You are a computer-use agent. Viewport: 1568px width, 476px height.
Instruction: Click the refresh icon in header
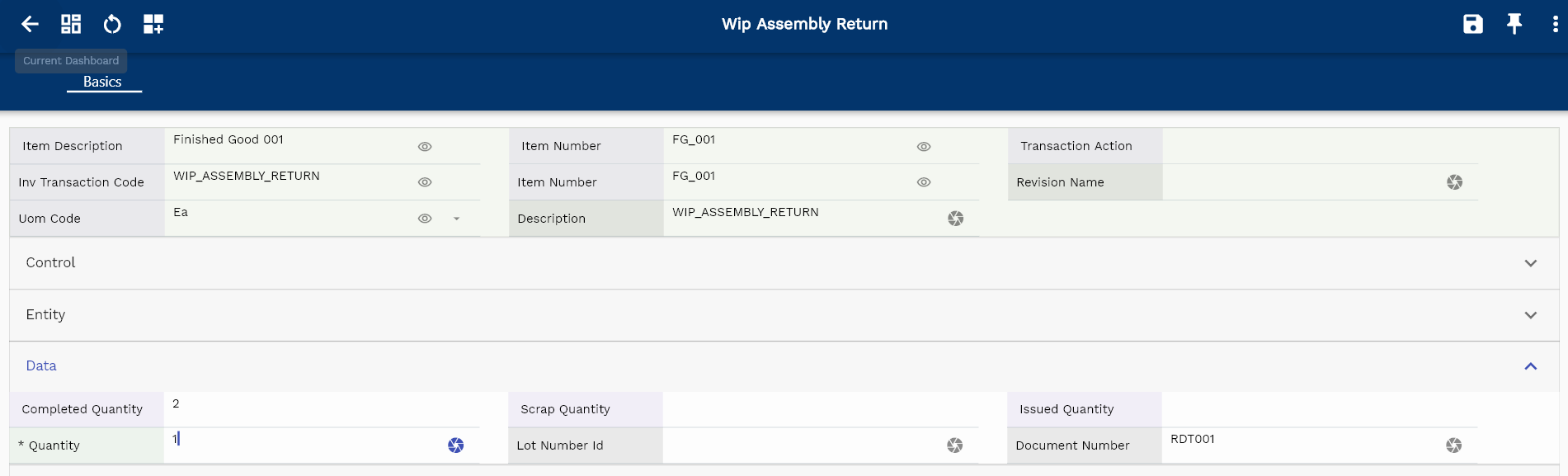coord(112,24)
